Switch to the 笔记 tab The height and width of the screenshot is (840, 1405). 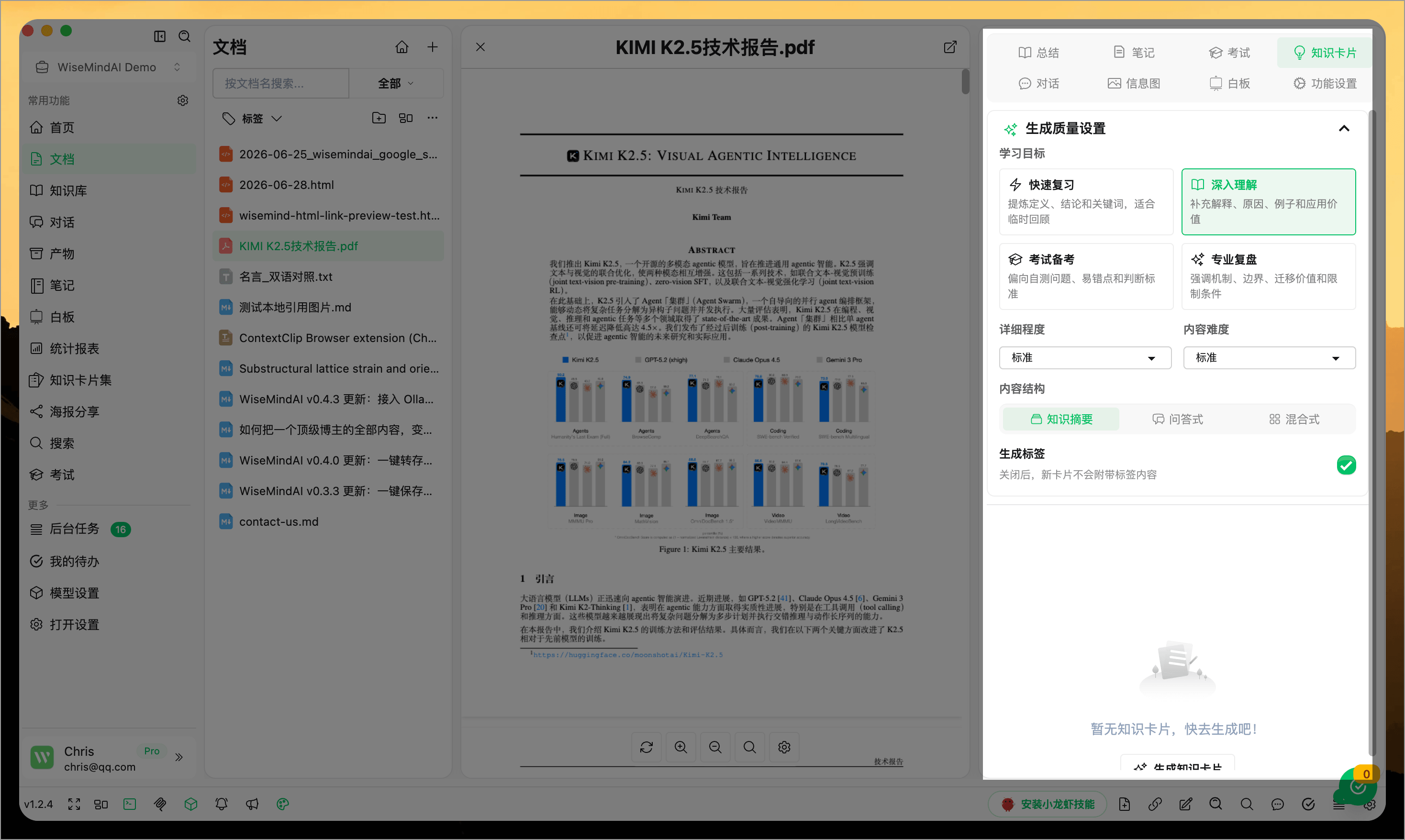click(x=1134, y=53)
